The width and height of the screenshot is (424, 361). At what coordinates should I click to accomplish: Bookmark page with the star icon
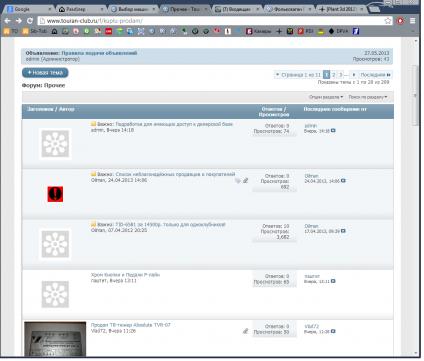(388, 21)
